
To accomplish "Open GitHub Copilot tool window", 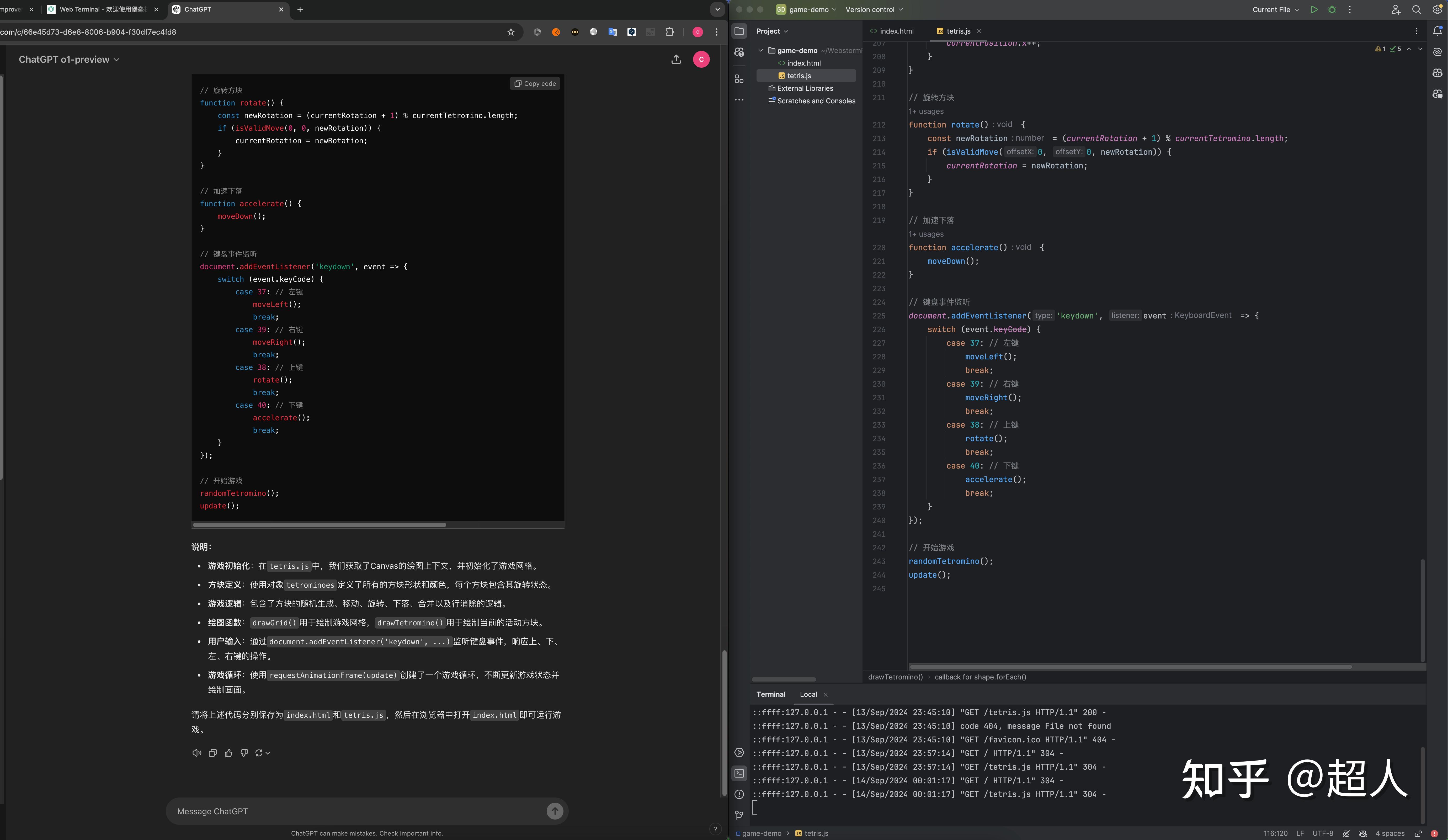I will pyautogui.click(x=1437, y=73).
